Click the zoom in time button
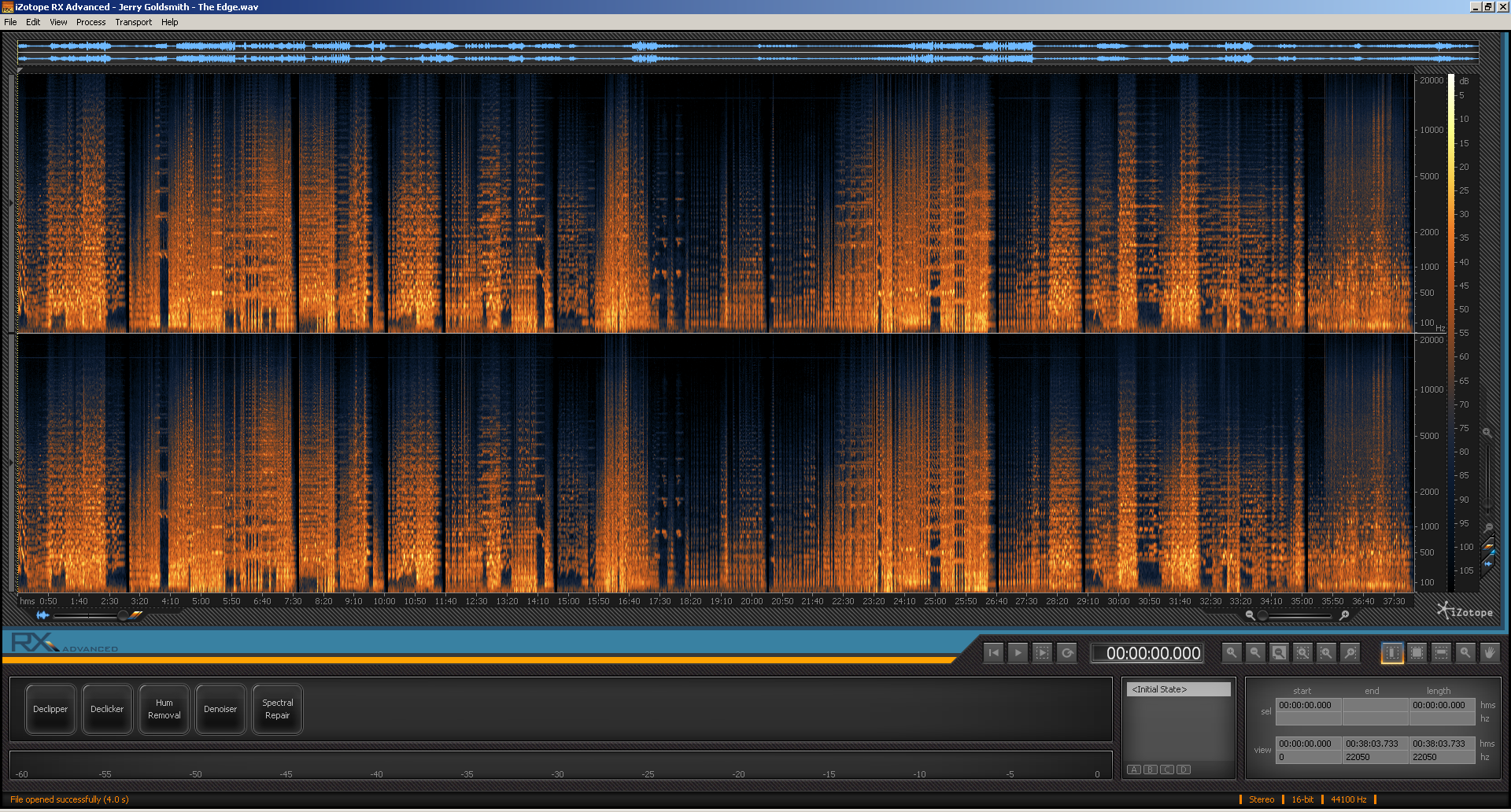This screenshot has width=1511, height=812. [x=1232, y=652]
